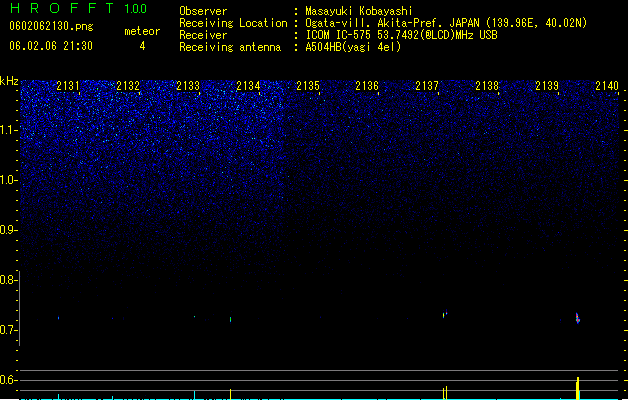The image size is (629, 400).
Task: Click the 0.6 kHz axis label
Action: (8, 380)
